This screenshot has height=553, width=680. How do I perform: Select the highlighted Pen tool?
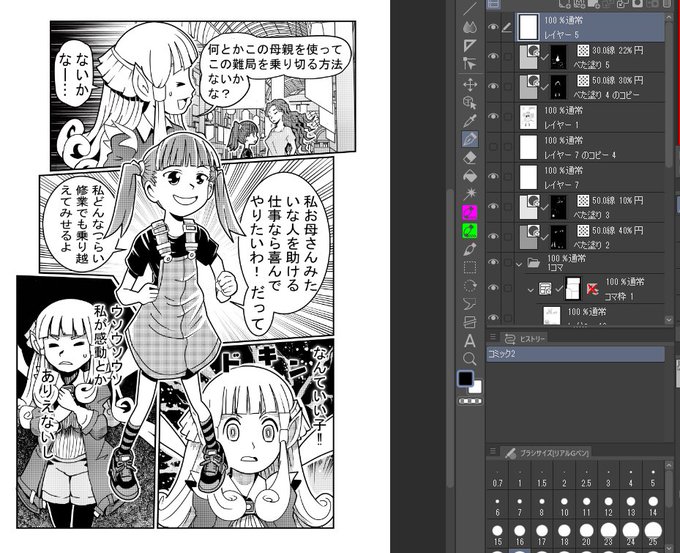click(x=470, y=139)
